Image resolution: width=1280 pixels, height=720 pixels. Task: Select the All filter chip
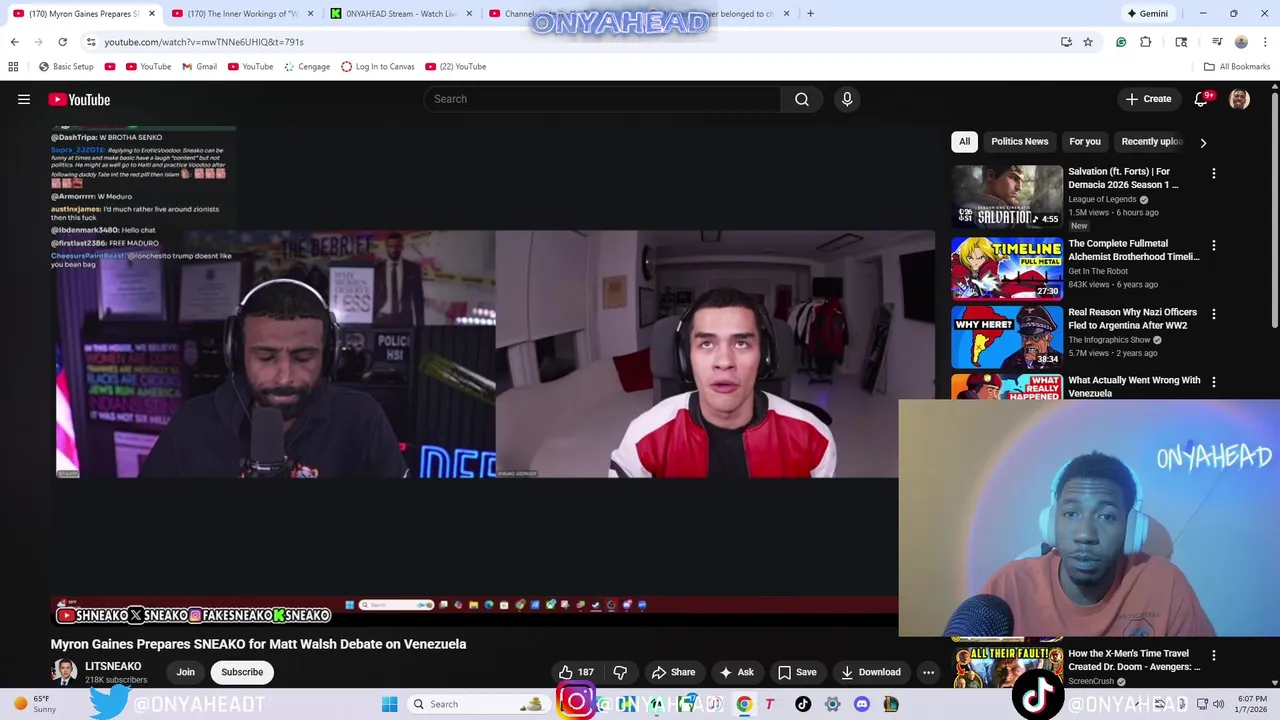[x=964, y=142]
